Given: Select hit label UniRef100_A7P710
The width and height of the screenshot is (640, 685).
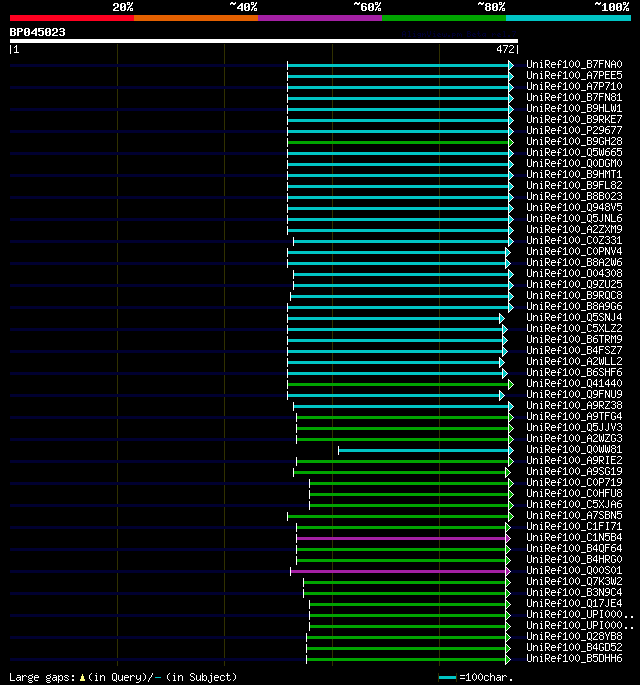Looking at the screenshot, I should [x=574, y=86].
